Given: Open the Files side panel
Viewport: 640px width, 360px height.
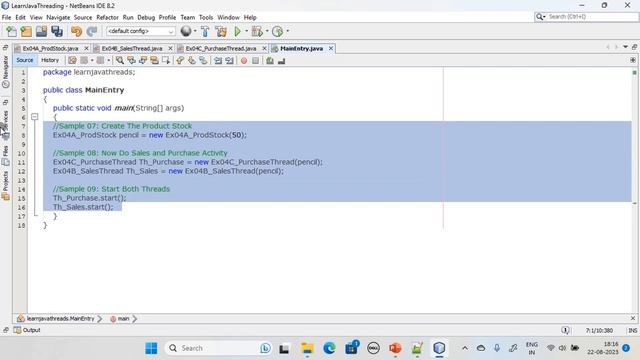Looking at the screenshot, I should [x=6, y=156].
